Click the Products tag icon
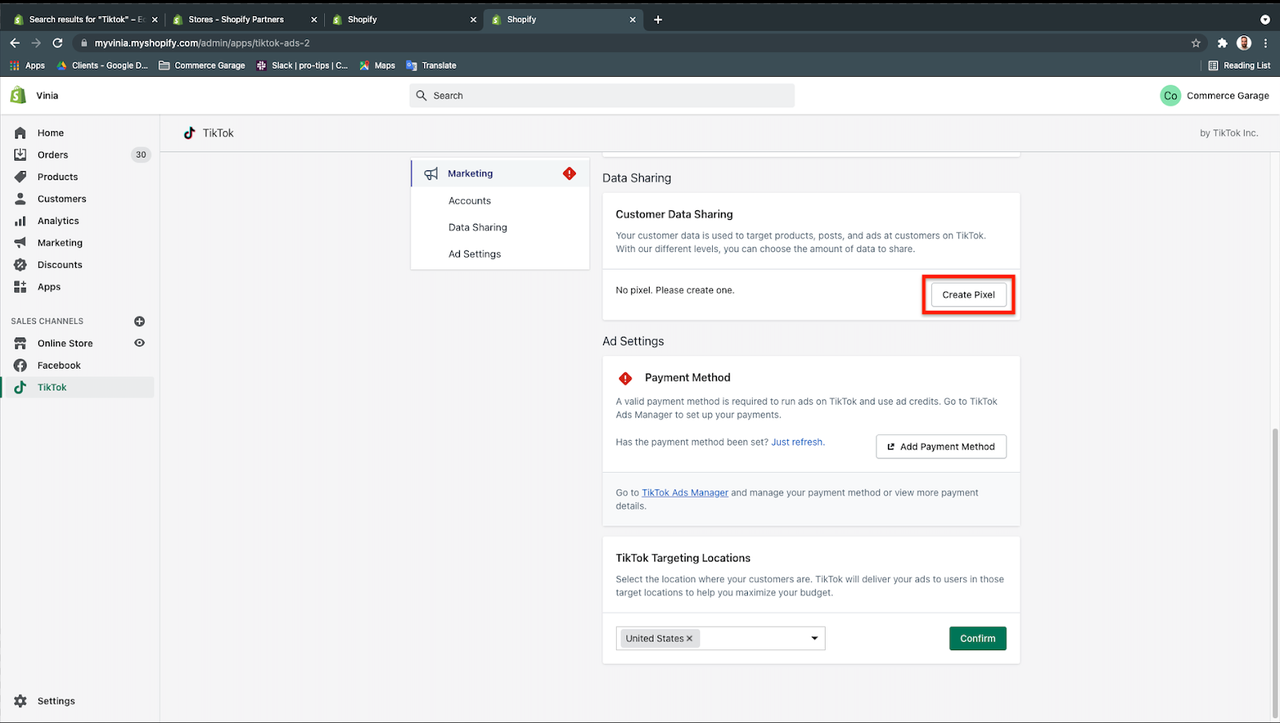 (20, 177)
